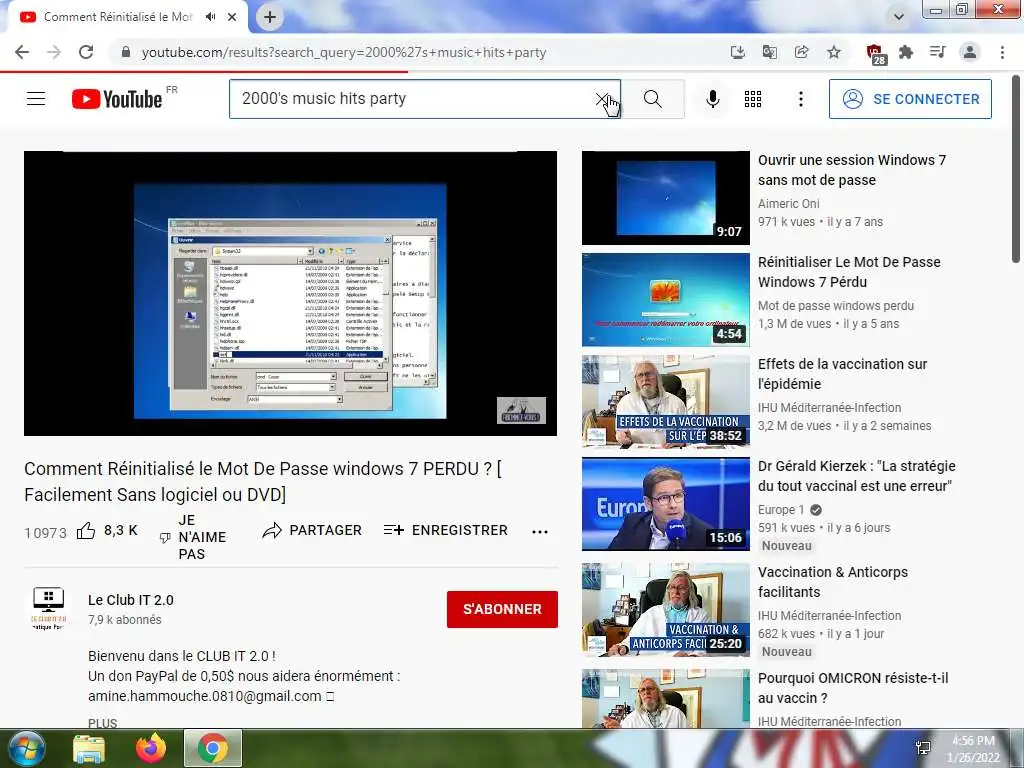Image resolution: width=1024 pixels, height=768 pixels.
Task: Open the red shield extension with badge 28
Action: coord(875,54)
